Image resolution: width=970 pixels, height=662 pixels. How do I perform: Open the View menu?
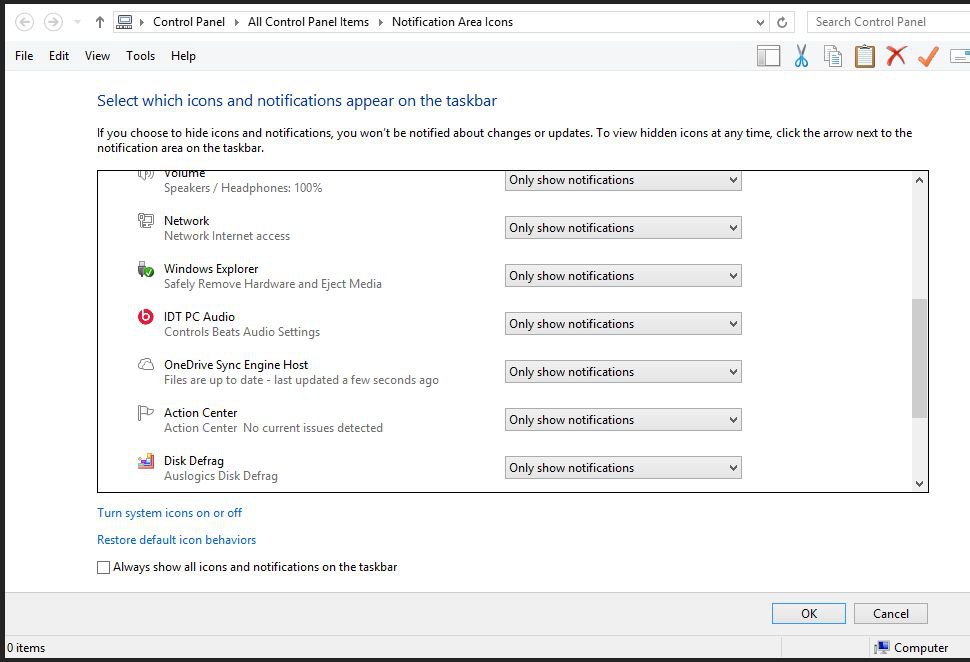tap(97, 56)
